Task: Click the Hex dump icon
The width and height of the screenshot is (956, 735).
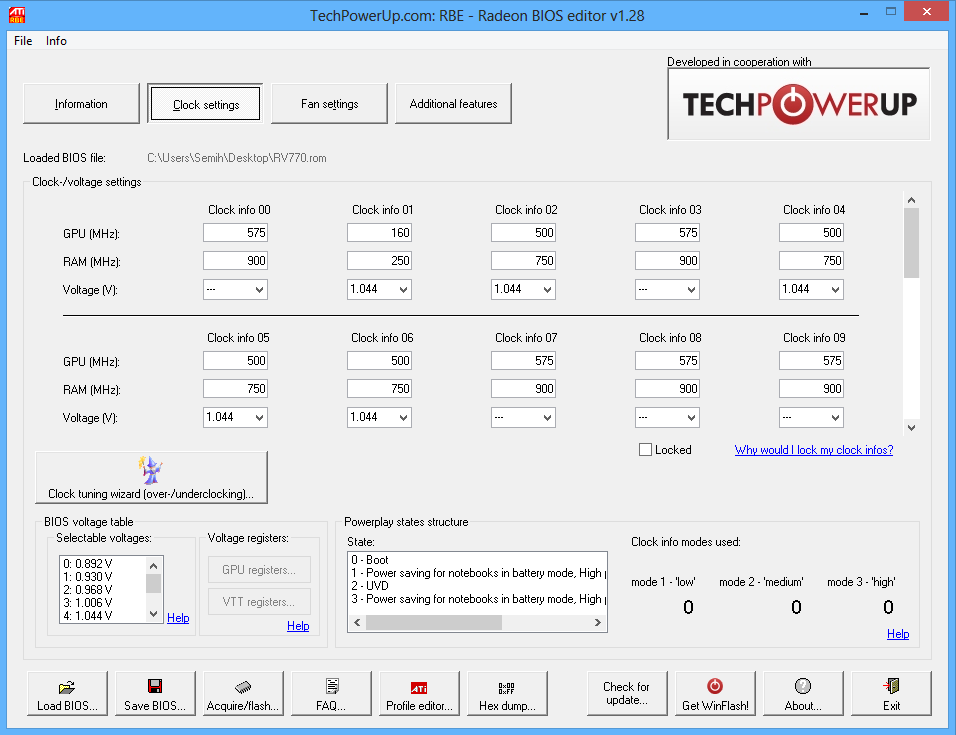Action: pyautogui.click(x=507, y=687)
